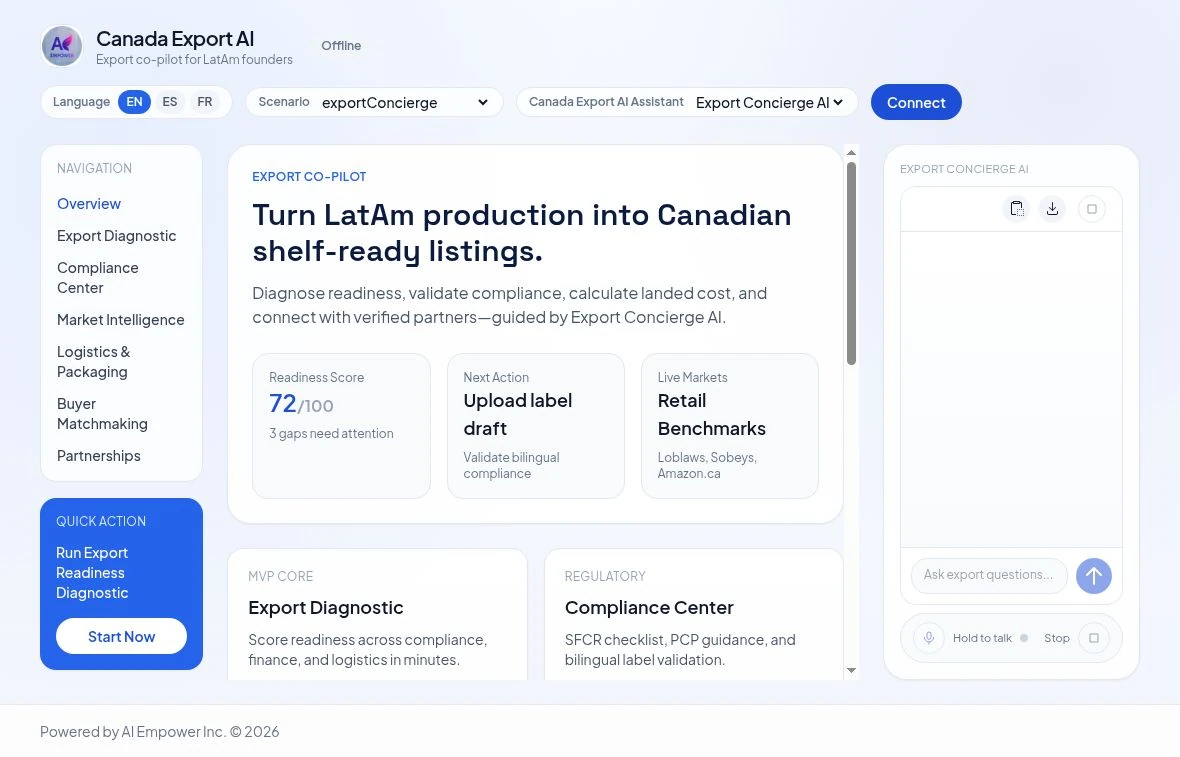Go to the Overview section
This screenshot has height=757, width=1180.
coord(89,204)
